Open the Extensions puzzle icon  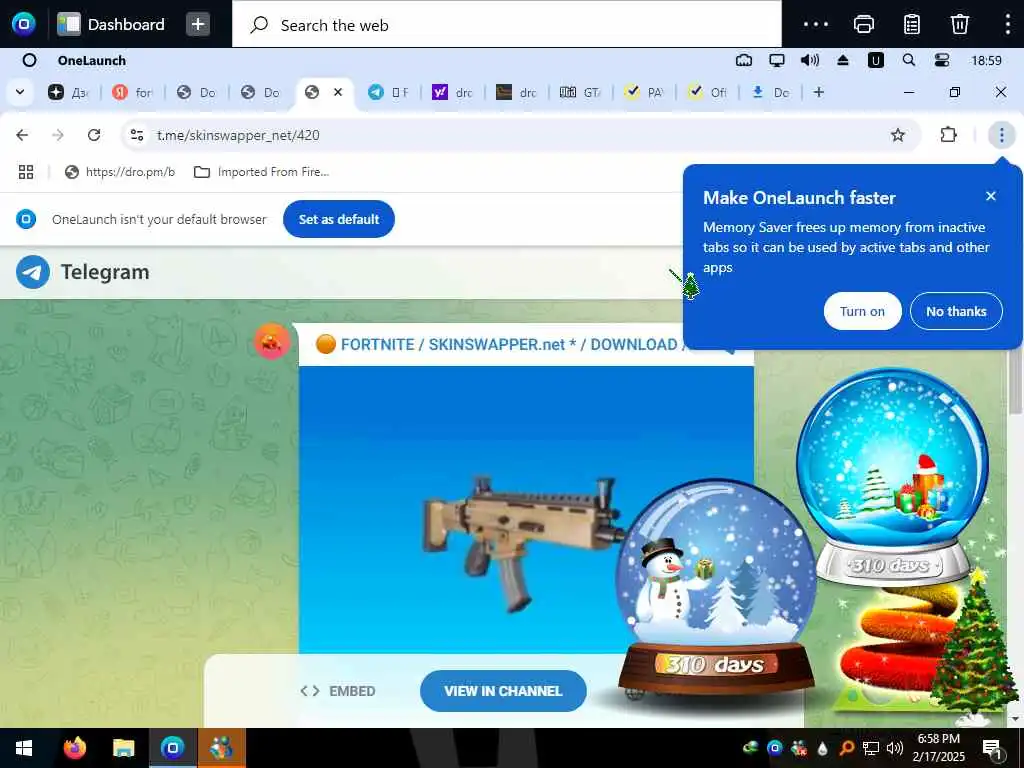point(948,135)
